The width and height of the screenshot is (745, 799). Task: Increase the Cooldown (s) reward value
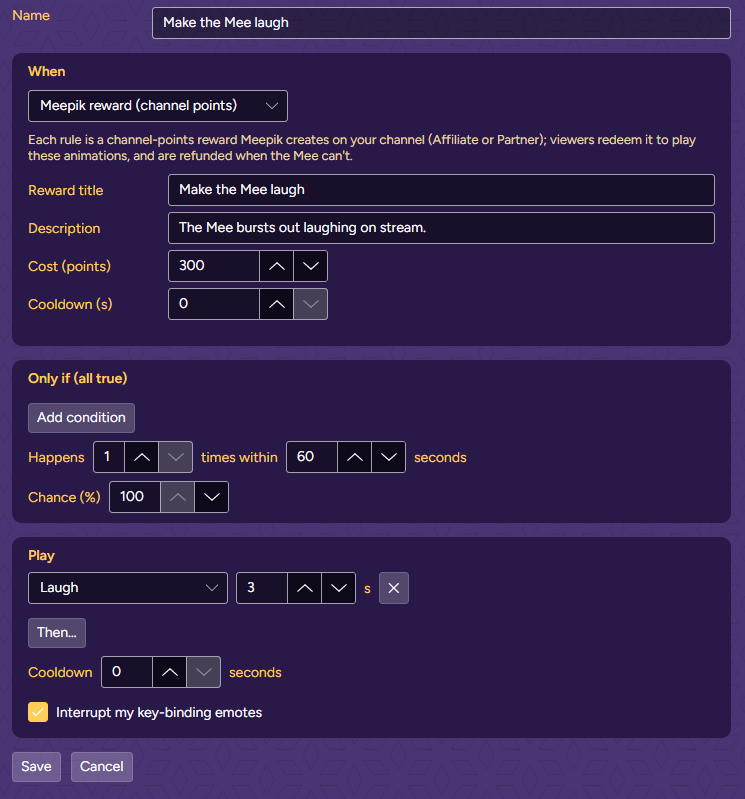(277, 304)
